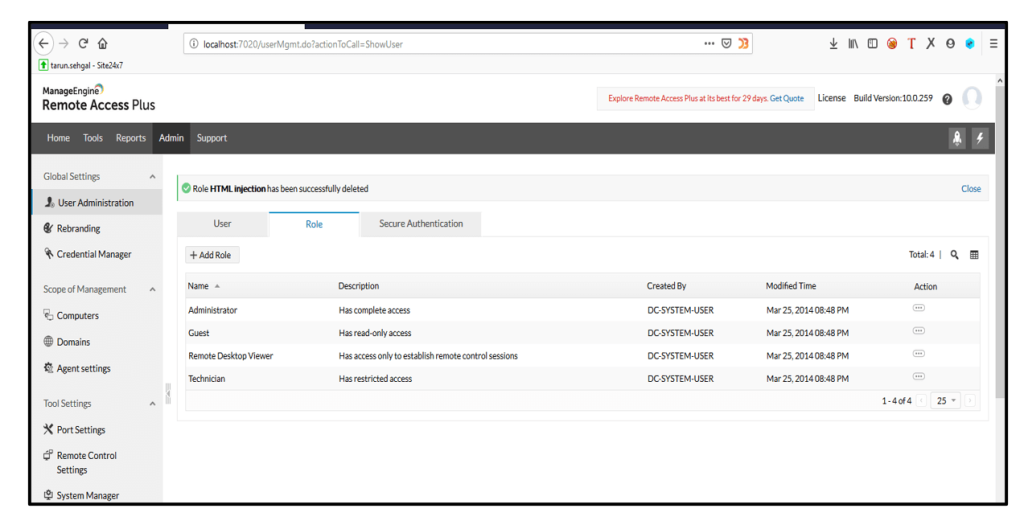The width and height of the screenshot is (1024, 525).
Task: Select the Administrator role name
Action: click(x=213, y=310)
